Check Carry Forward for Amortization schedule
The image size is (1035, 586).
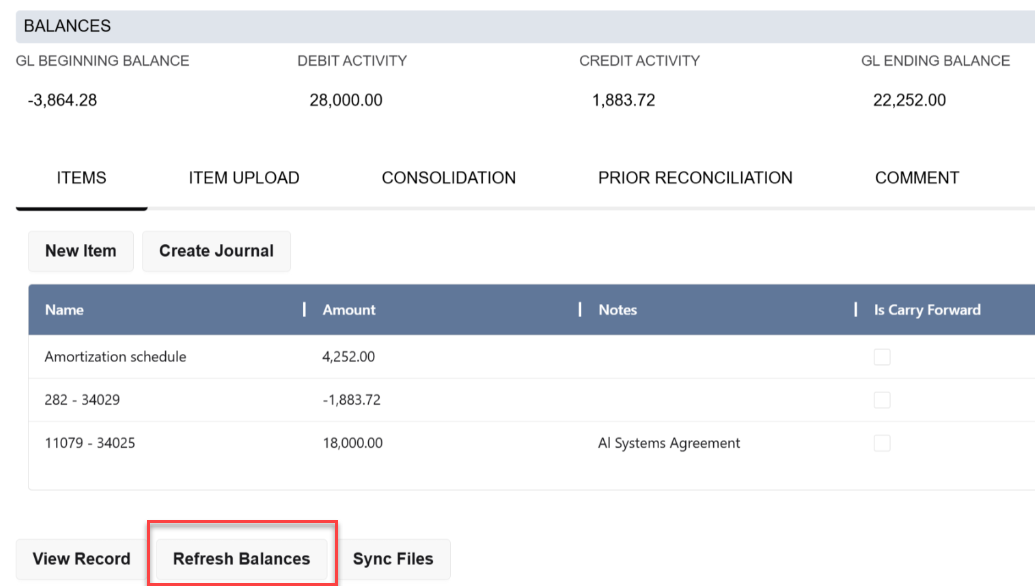point(882,357)
